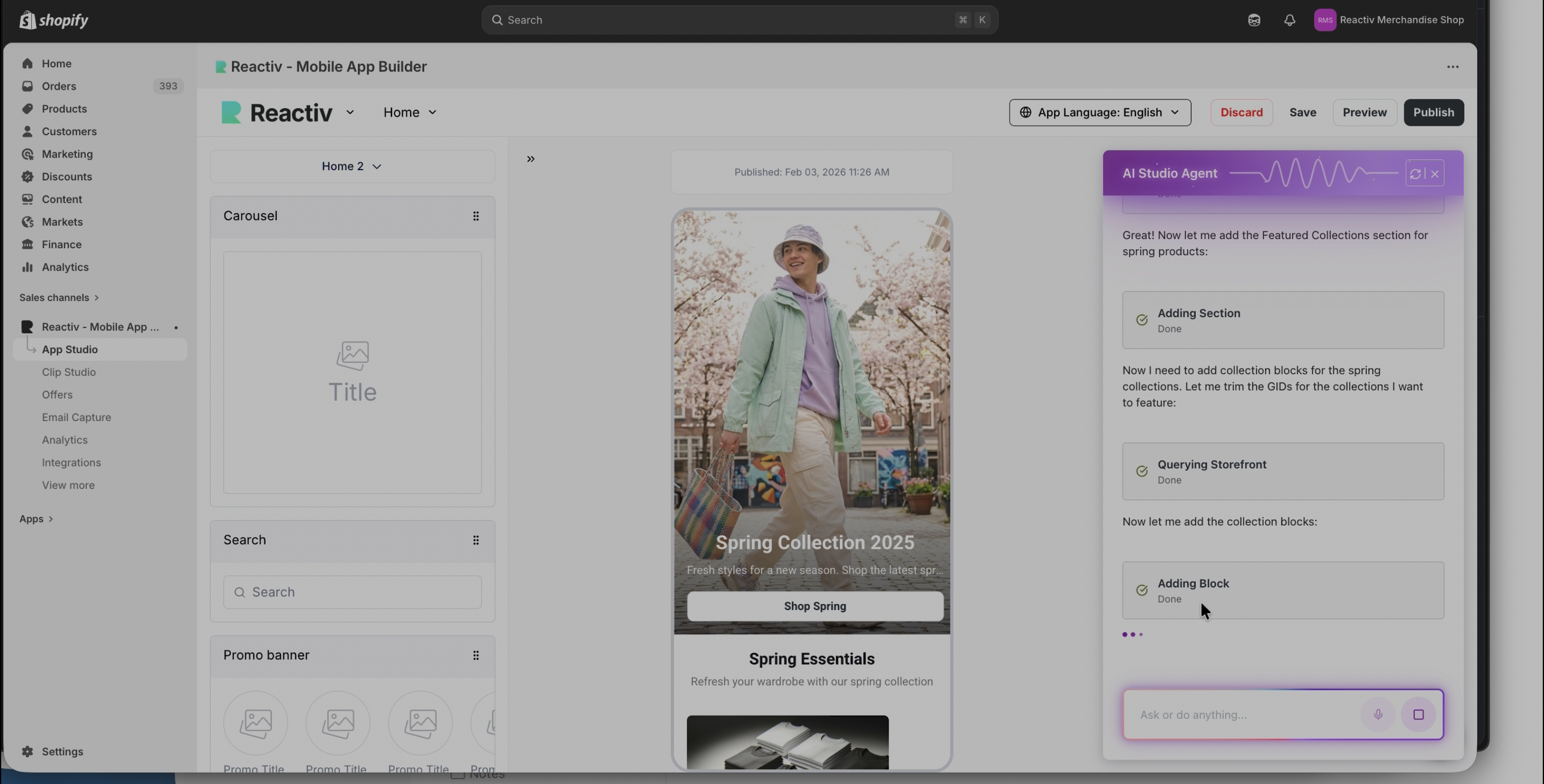This screenshot has height=784, width=1544.
Task: Click the Home icon in sidebar
Action: point(27,63)
